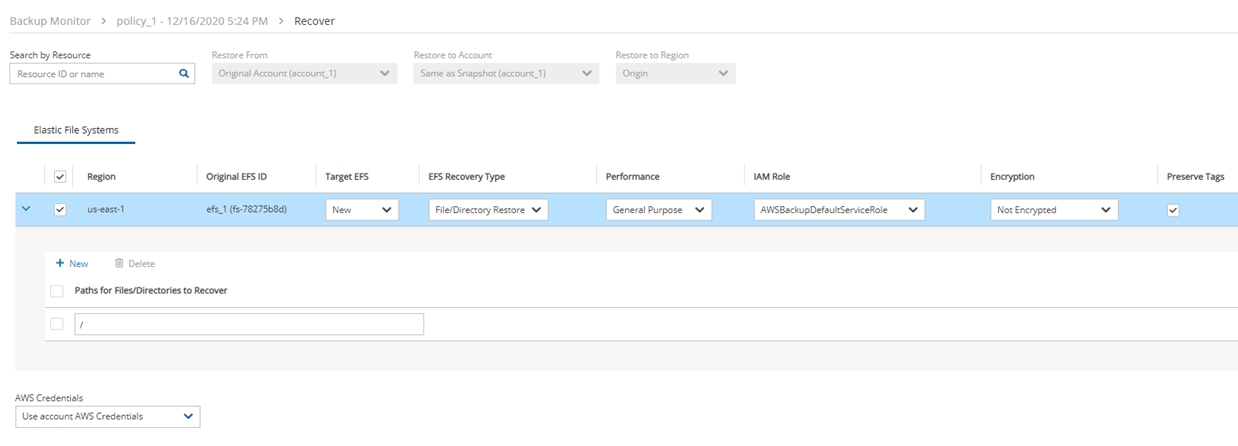Toggle the select-all checkbox in table header
This screenshot has height=446, width=1238.
59,176
